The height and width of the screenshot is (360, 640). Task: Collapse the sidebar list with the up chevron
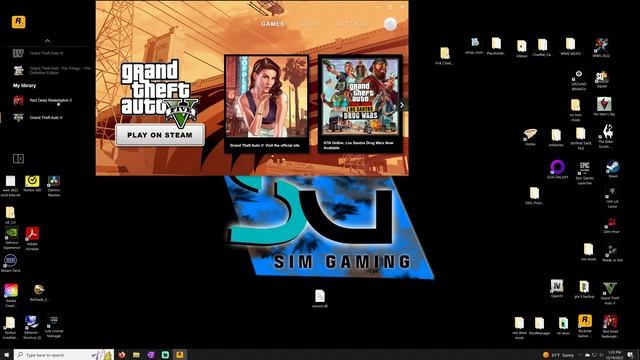[47, 40]
